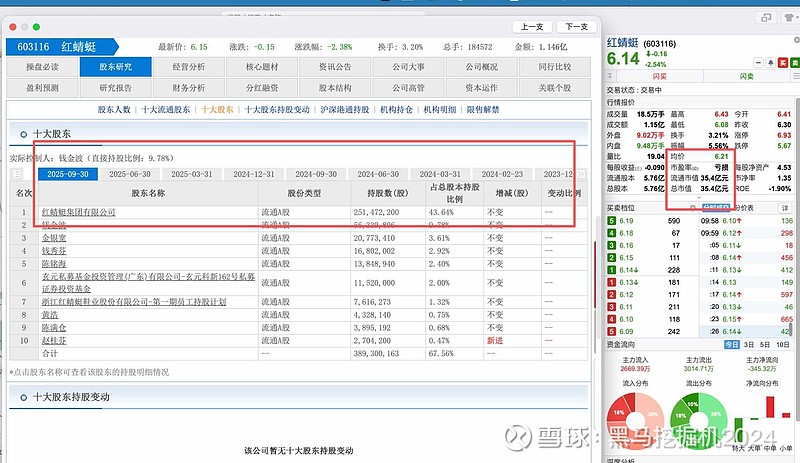
Task: Expand more quote data via down chevron
Action: click(699, 198)
